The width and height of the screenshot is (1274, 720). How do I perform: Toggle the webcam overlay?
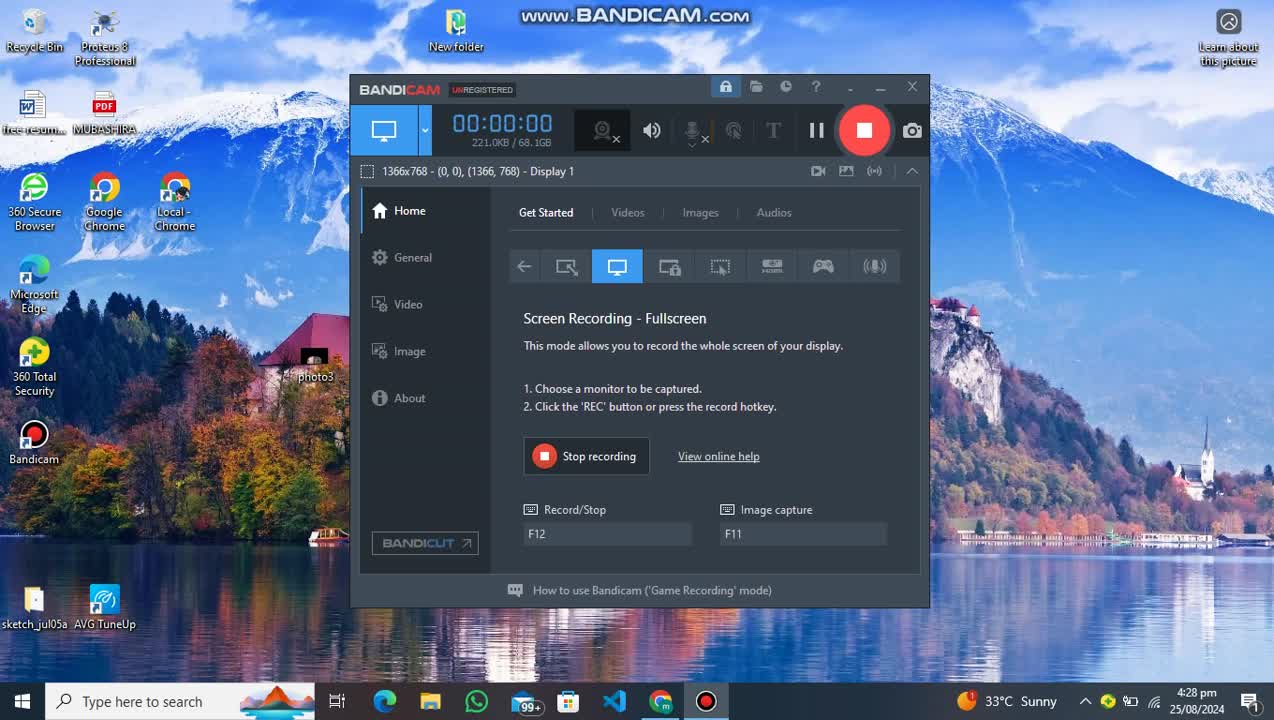point(603,131)
